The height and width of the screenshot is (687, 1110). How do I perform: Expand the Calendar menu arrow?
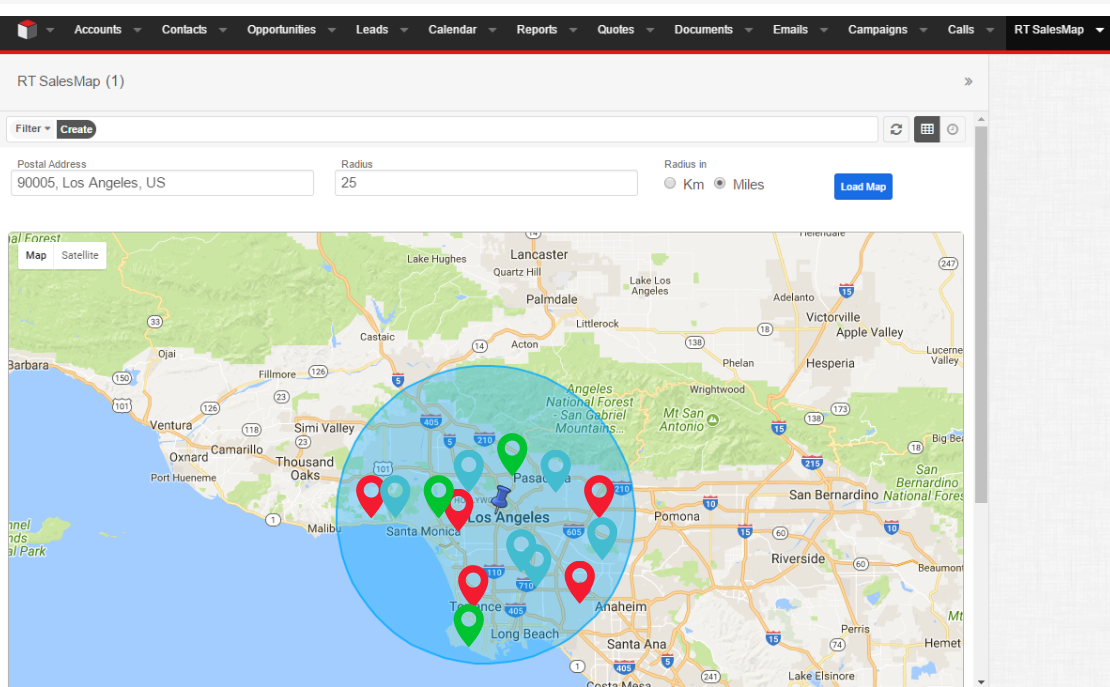[x=493, y=30]
